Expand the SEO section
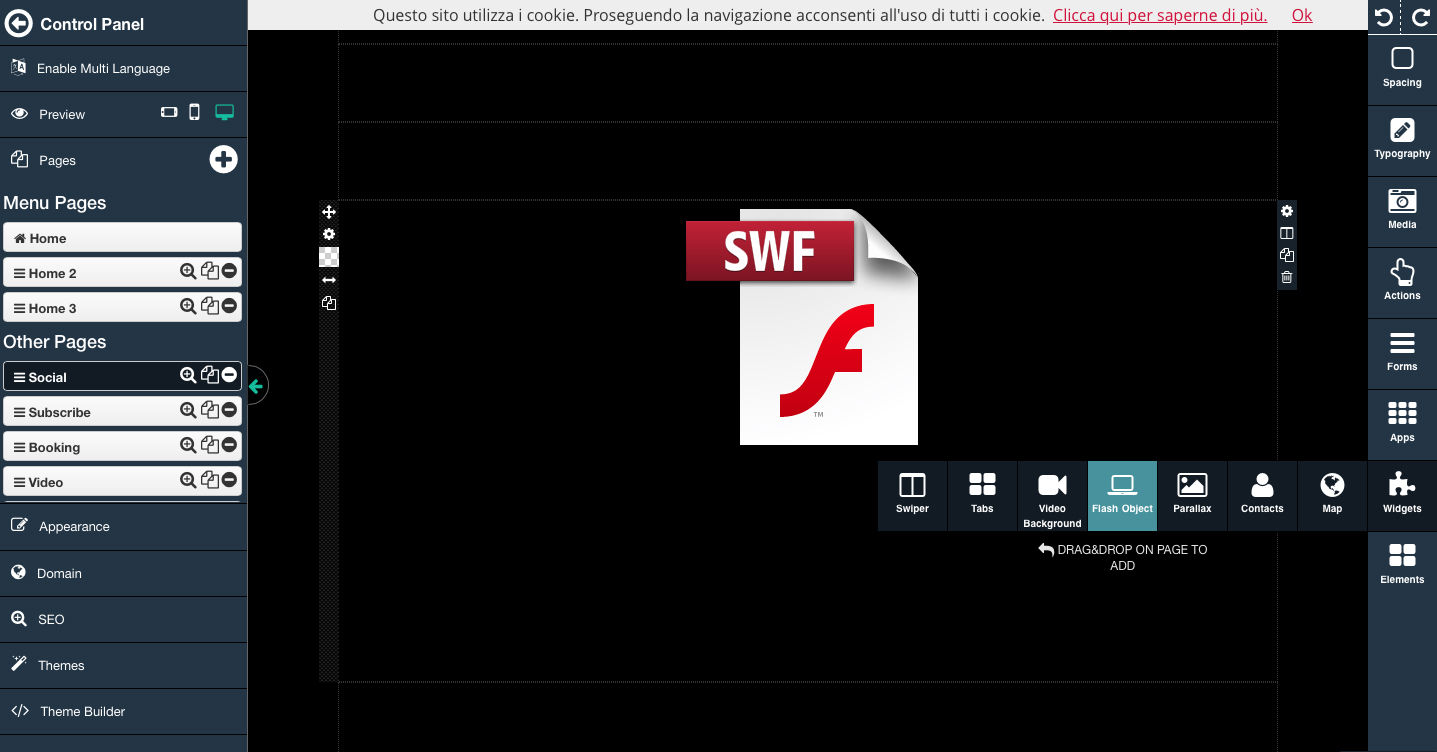The width and height of the screenshot is (1437, 752). coord(123,619)
